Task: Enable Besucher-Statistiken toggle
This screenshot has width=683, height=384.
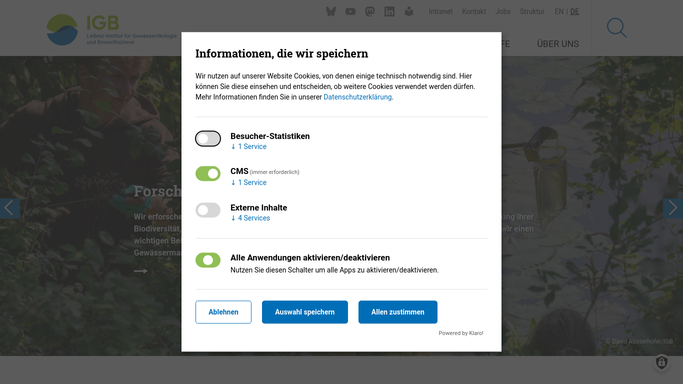Action: 208,139
